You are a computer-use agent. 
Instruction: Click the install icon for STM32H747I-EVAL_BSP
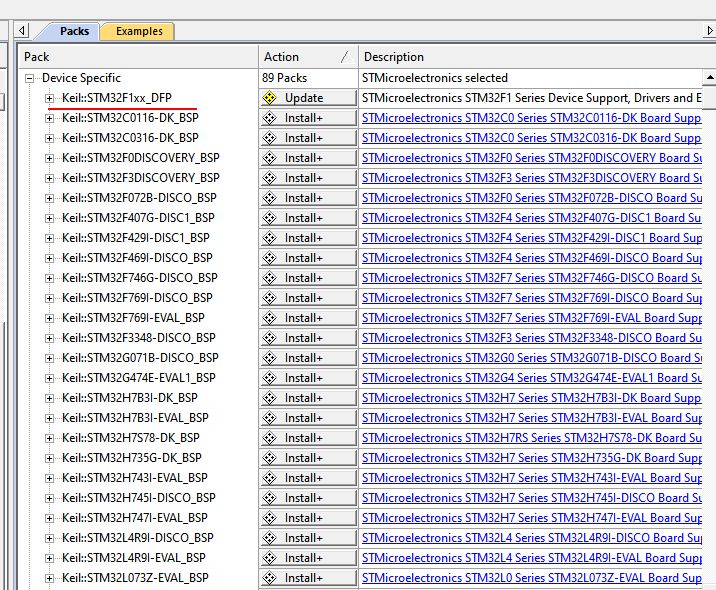[x=269, y=518]
